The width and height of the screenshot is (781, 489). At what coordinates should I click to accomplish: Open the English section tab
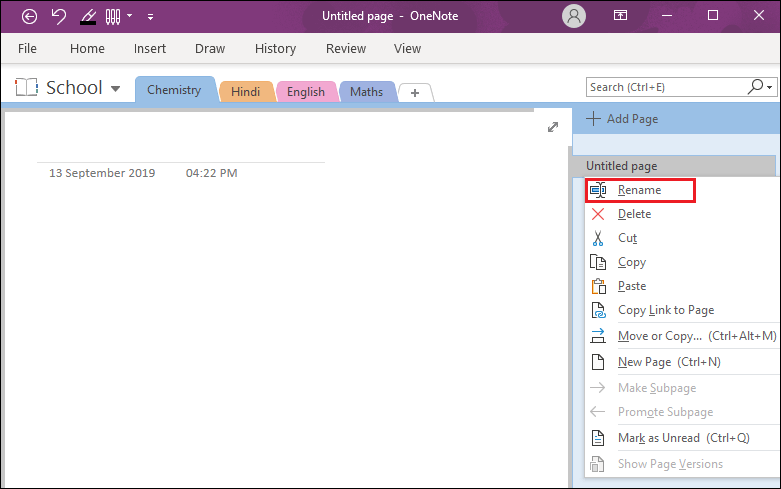point(306,92)
